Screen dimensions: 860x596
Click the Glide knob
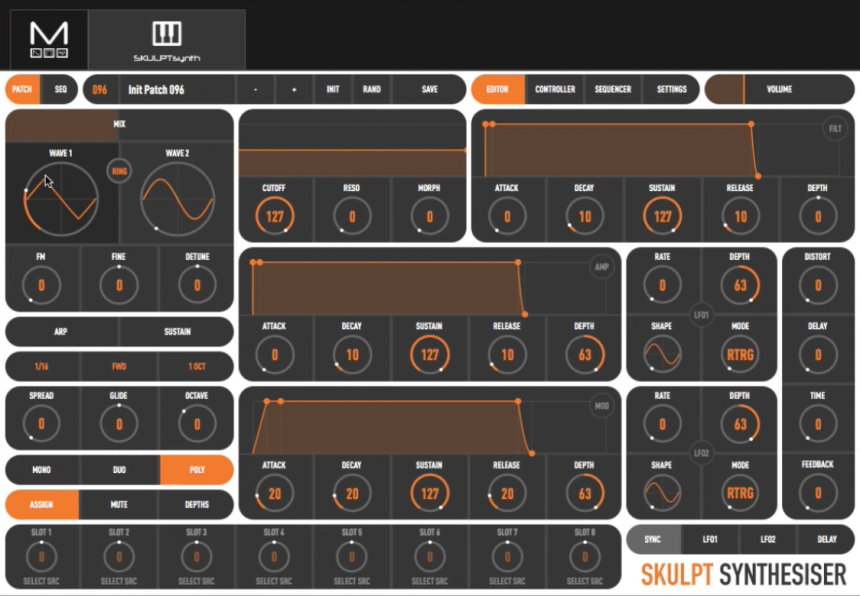(x=119, y=424)
